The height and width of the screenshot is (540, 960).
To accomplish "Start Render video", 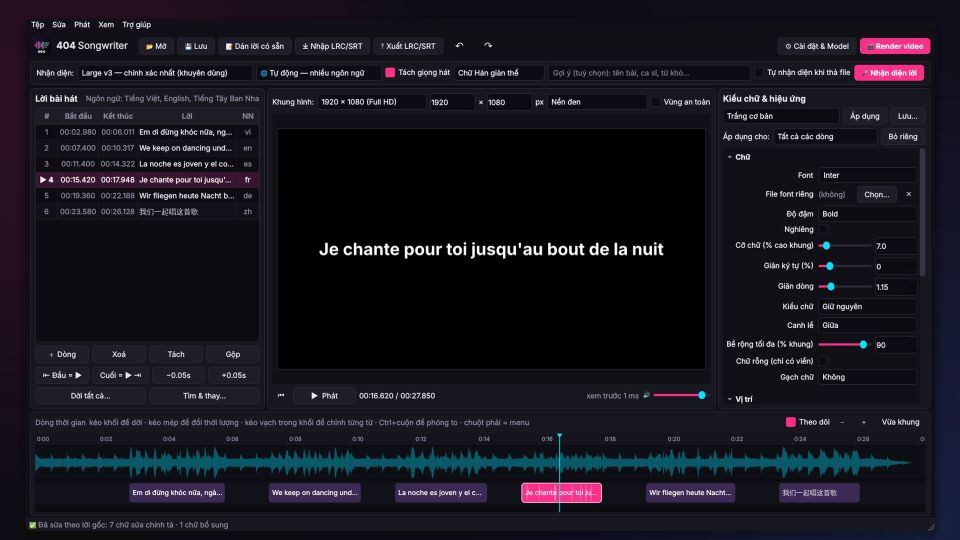I will click(894, 46).
